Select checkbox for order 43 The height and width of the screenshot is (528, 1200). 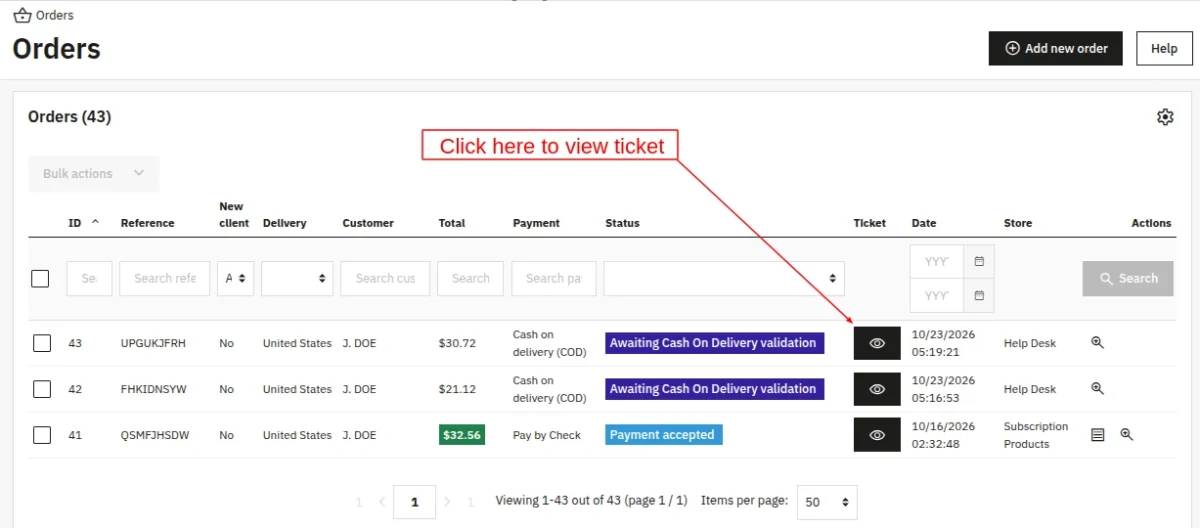[42, 343]
